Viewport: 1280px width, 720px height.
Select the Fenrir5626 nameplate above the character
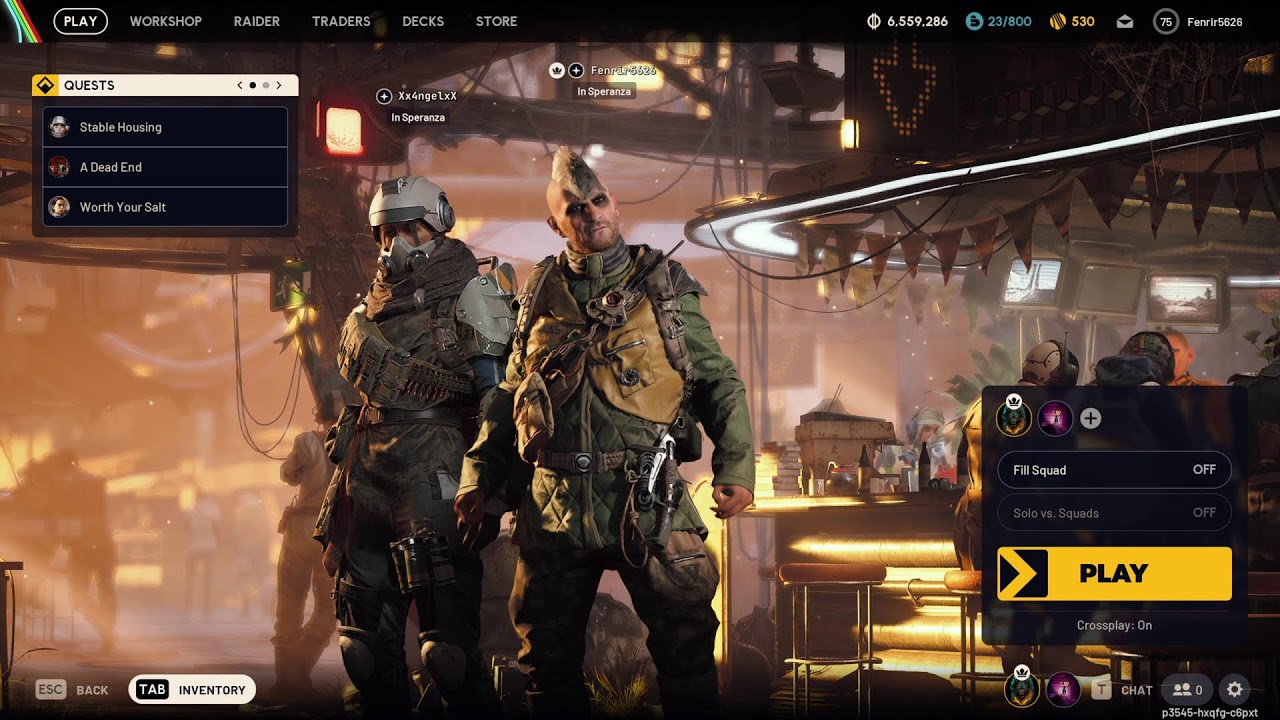tap(623, 70)
